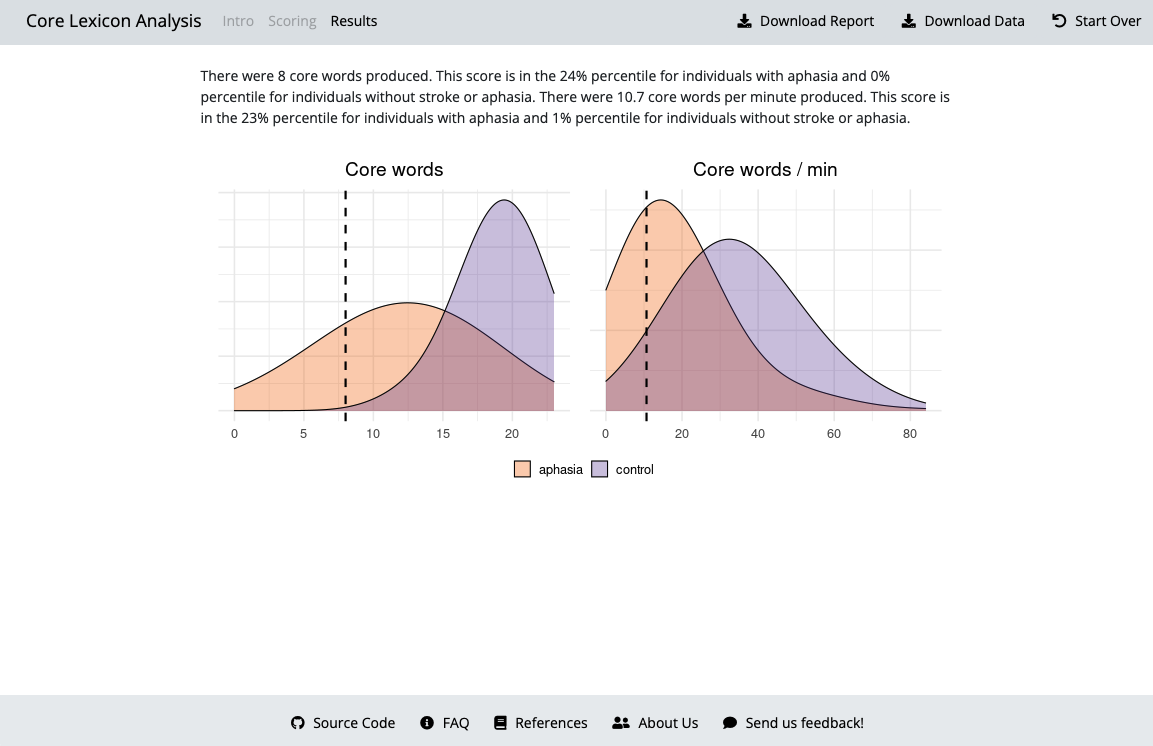
Task: Click the Core Lexicon Analysis title
Action: (x=114, y=21)
